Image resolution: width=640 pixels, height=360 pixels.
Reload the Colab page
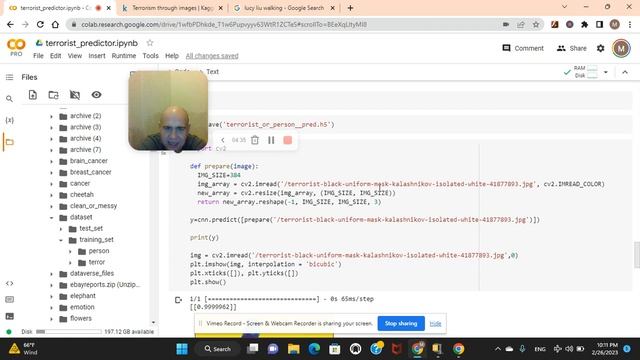[40, 24]
